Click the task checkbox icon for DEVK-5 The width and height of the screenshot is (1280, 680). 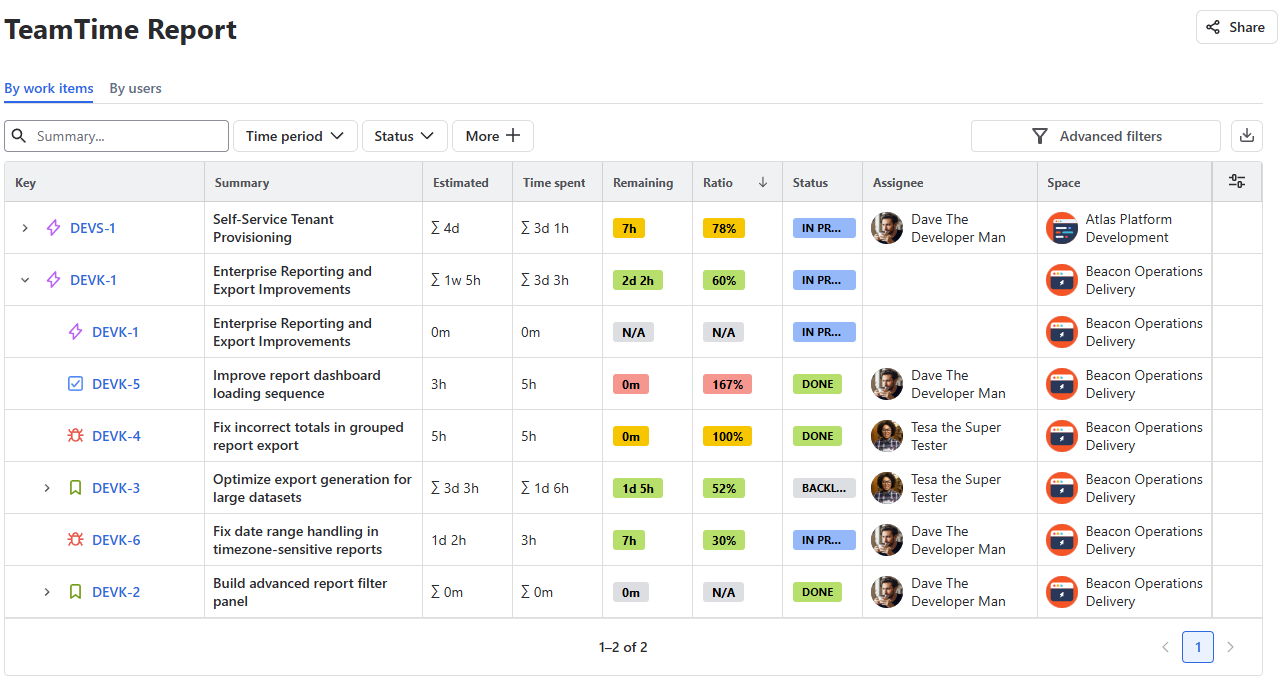click(75, 384)
